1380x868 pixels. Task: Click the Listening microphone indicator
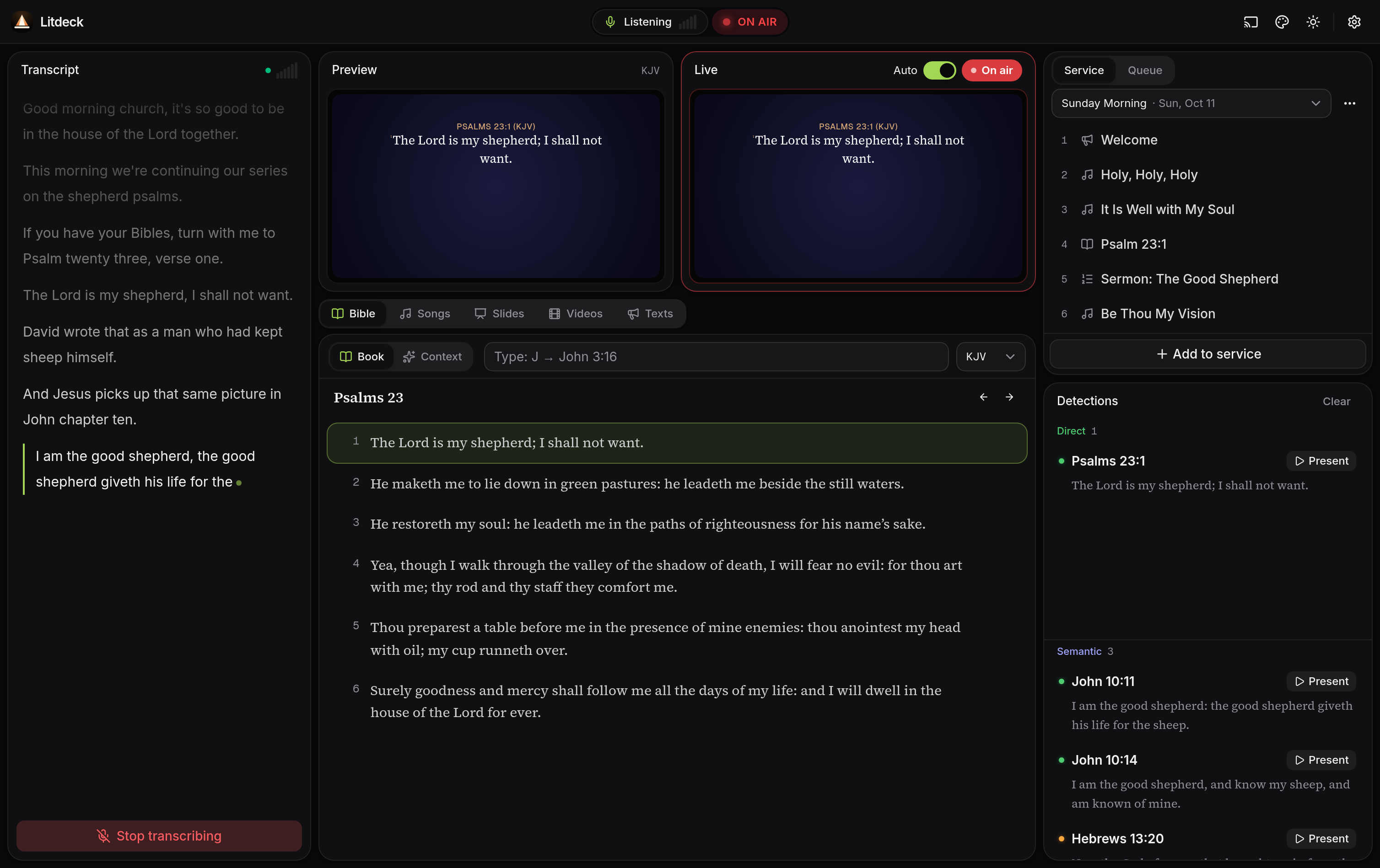tap(649, 22)
